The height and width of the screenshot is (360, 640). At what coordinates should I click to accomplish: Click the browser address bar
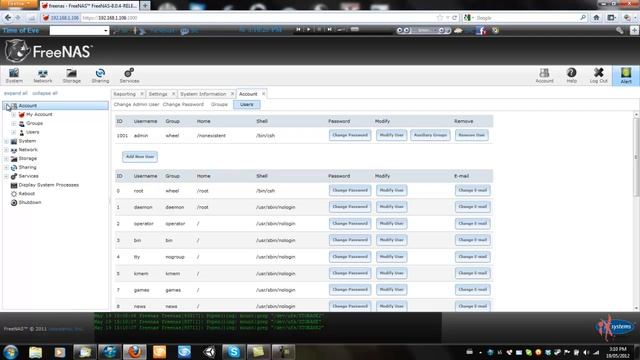[257, 18]
